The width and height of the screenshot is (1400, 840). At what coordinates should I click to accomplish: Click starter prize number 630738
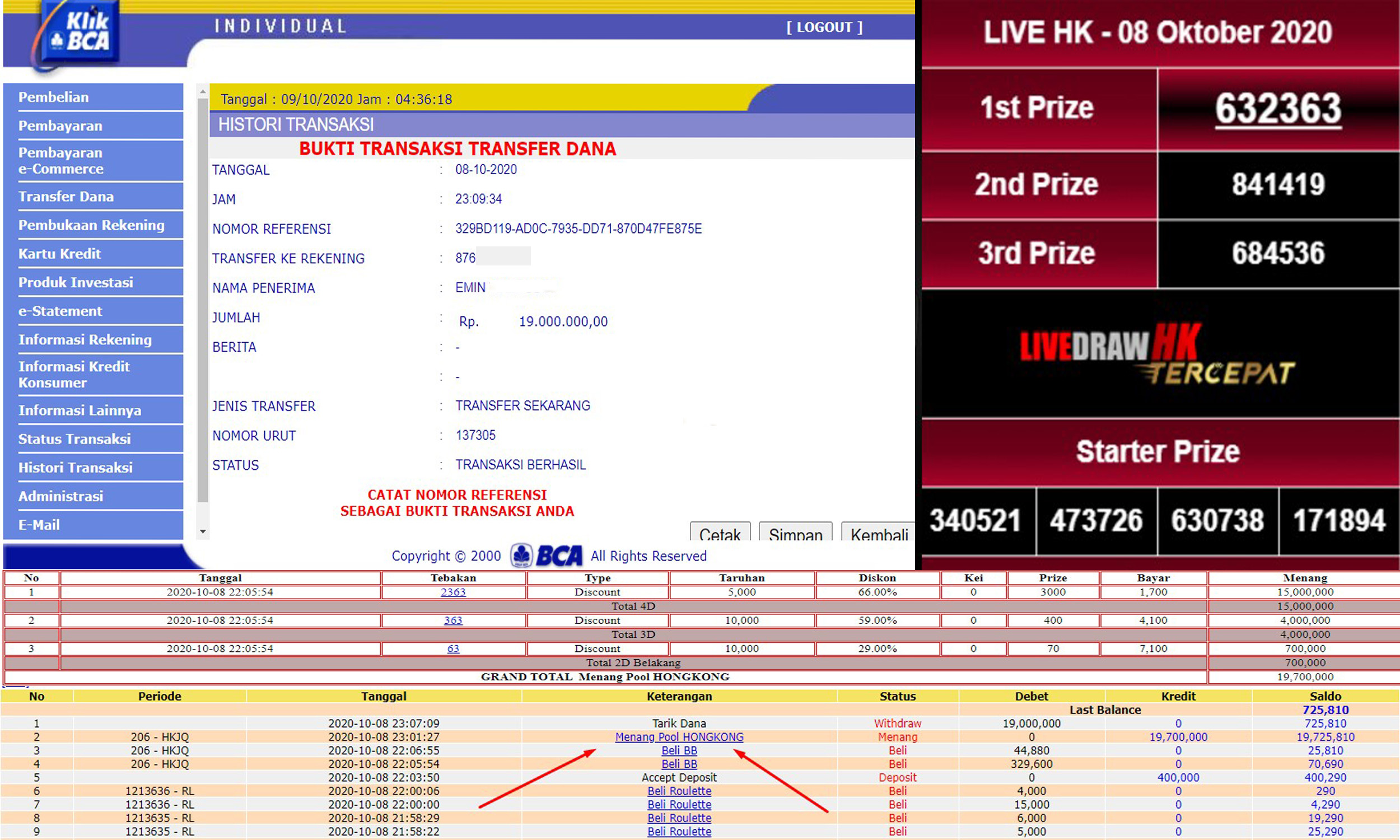click(x=1217, y=521)
